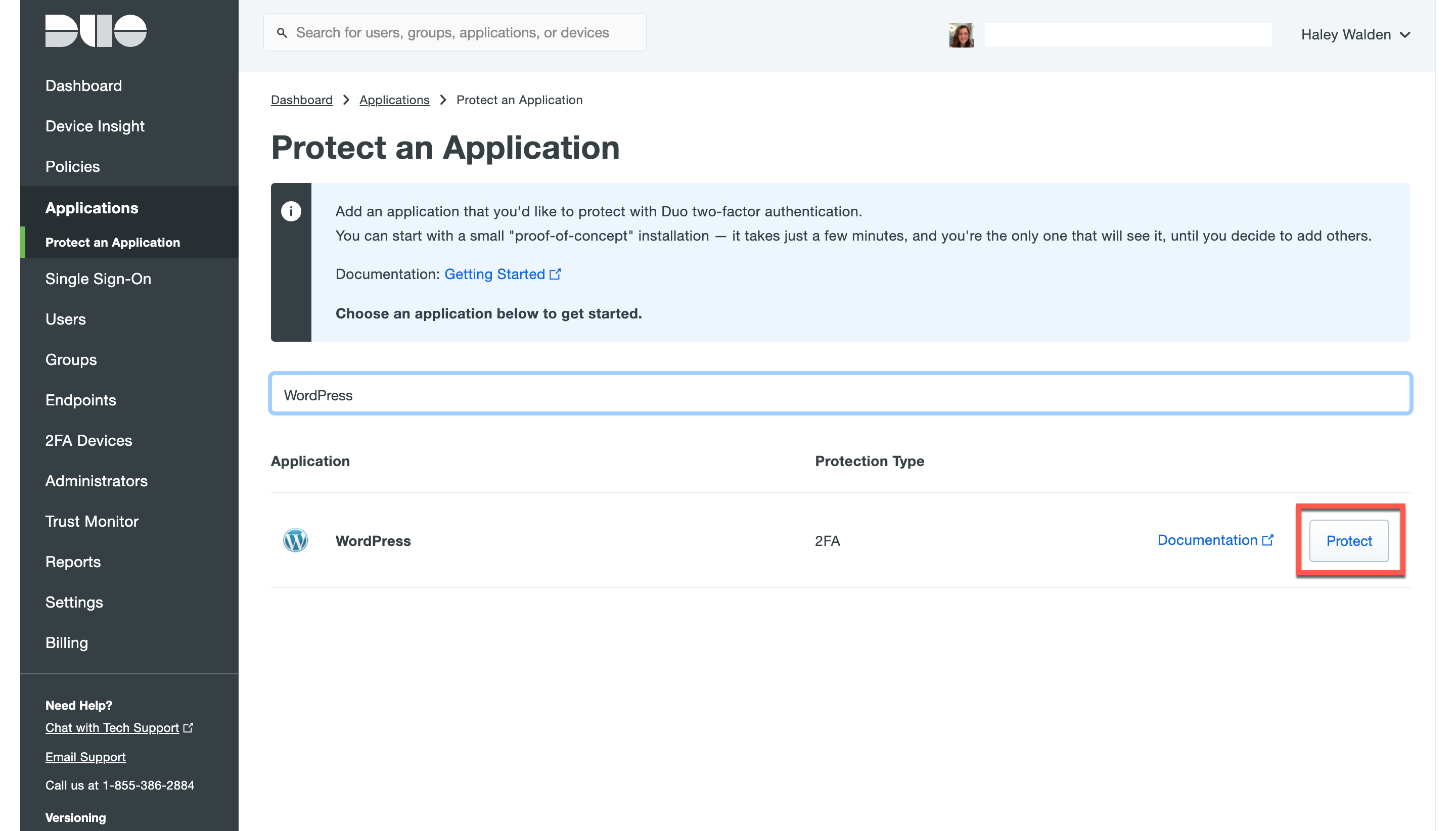1456x831 pixels.
Task: Click external link icon beside Documentation
Action: point(1267,540)
